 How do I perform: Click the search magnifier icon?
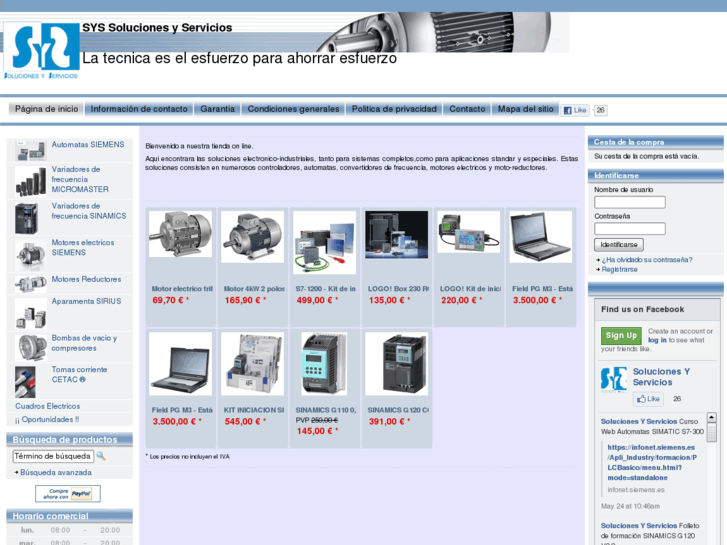[x=101, y=456]
